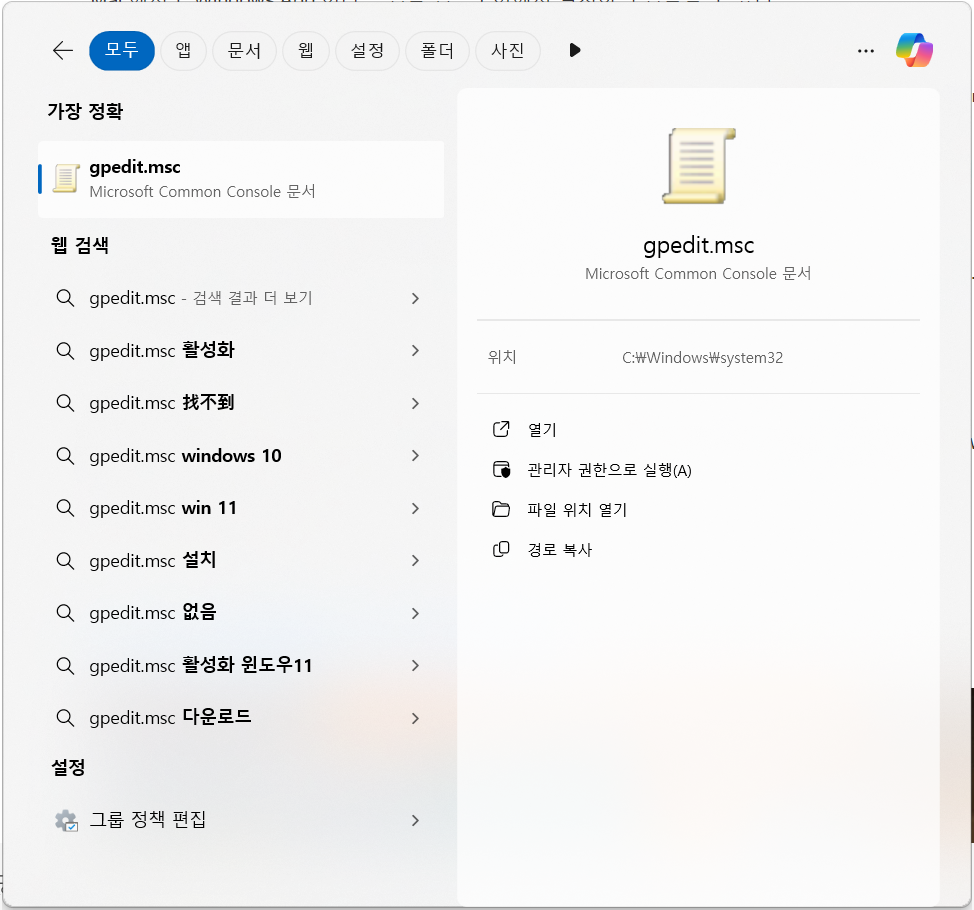Click search icon beside gpedit.msc 다운로드
The width and height of the screenshot is (974, 910).
(65, 717)
